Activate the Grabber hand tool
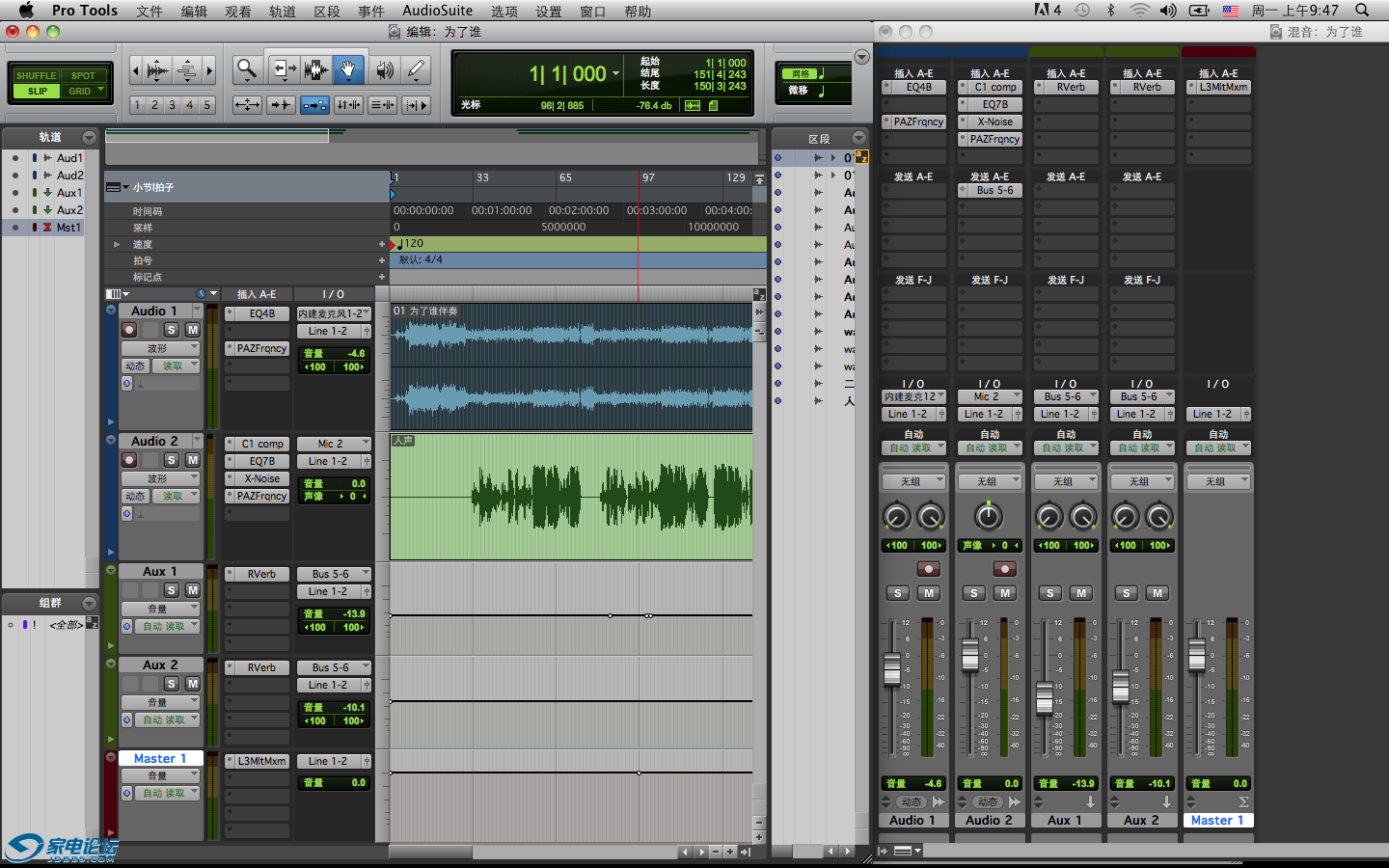The width and height of the screenshot is (1389, 868). [348, 69]
